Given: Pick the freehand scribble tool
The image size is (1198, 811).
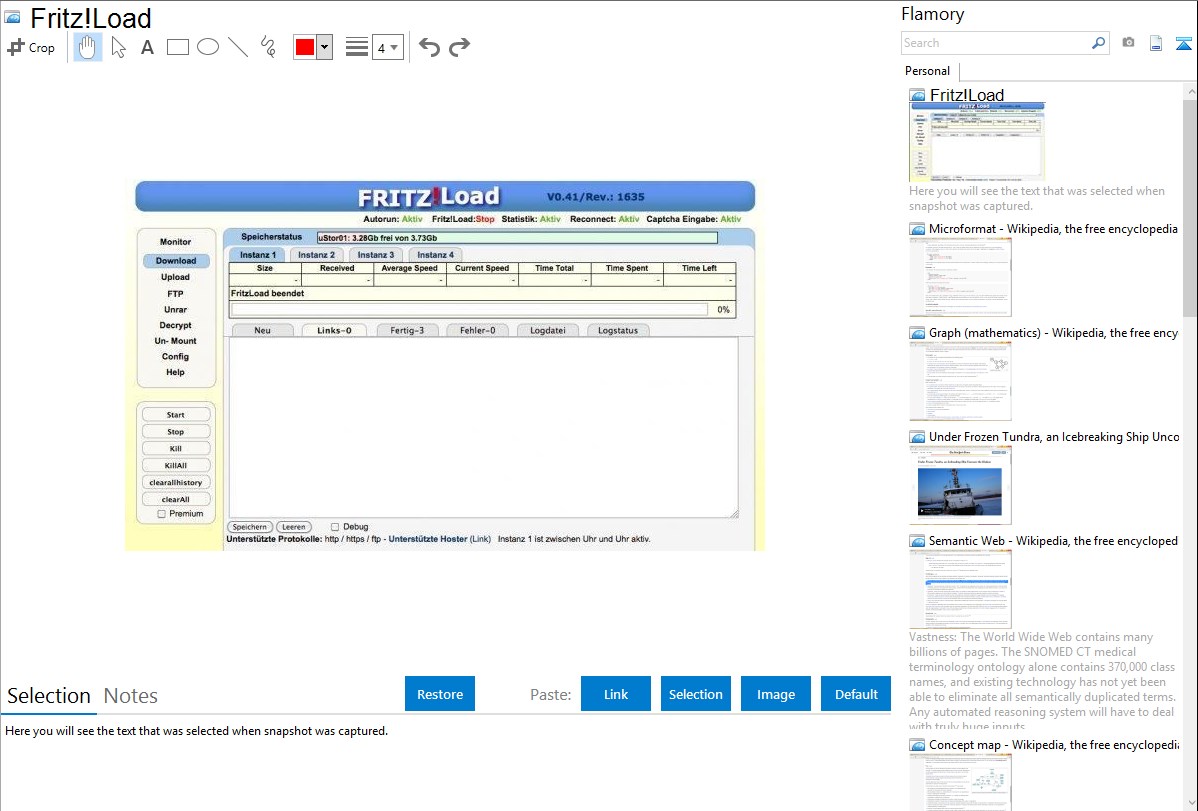Looking at the screenshot, I should [268, 47].
